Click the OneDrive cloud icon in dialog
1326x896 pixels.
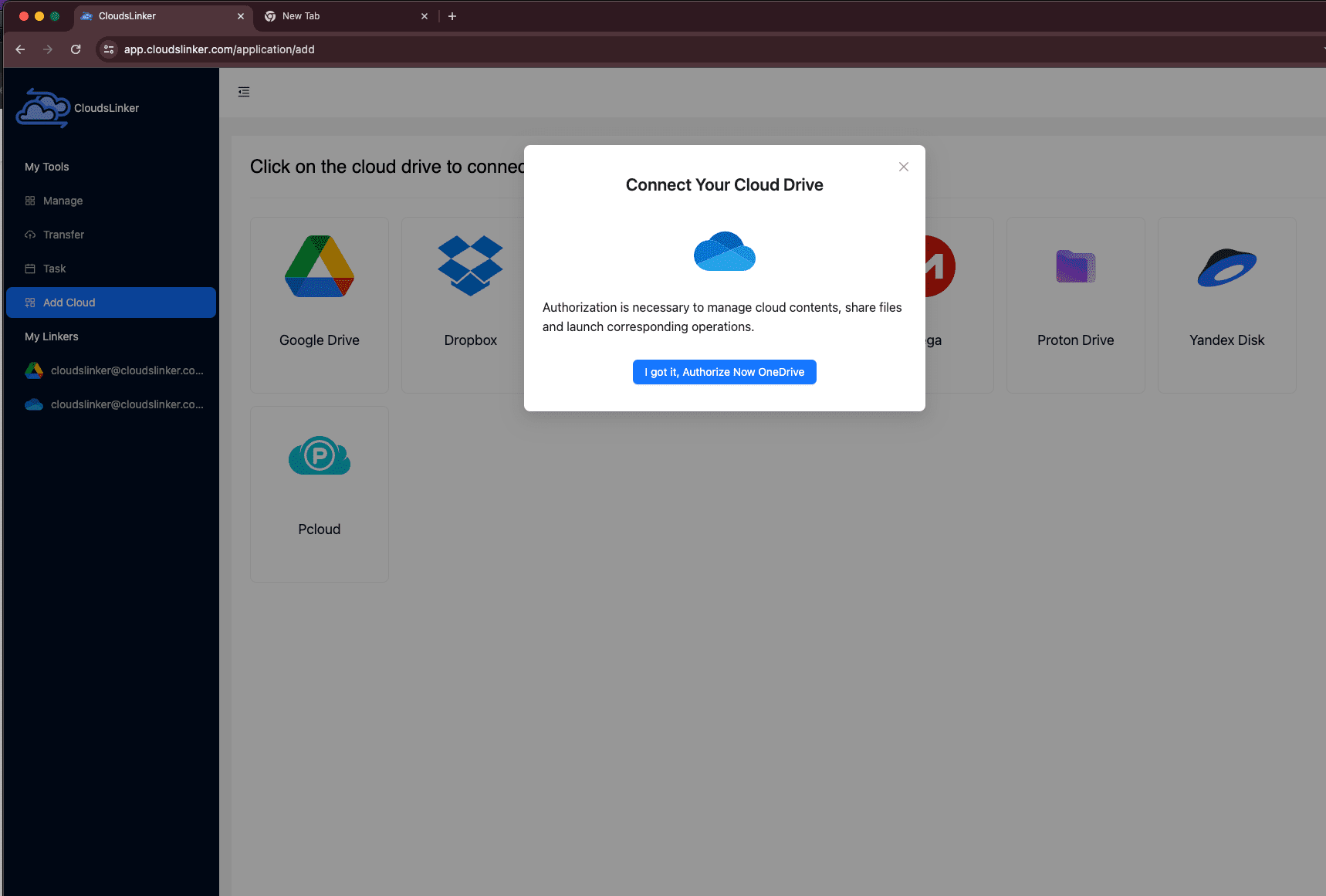point(724,251)
